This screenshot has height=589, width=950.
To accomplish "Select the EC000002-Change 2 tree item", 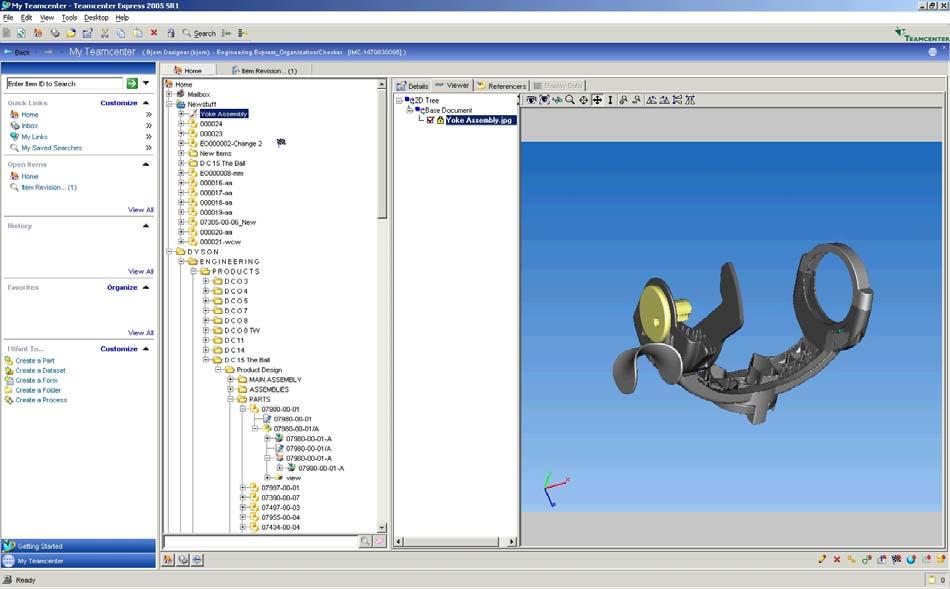I will click(x=231, y=144).
